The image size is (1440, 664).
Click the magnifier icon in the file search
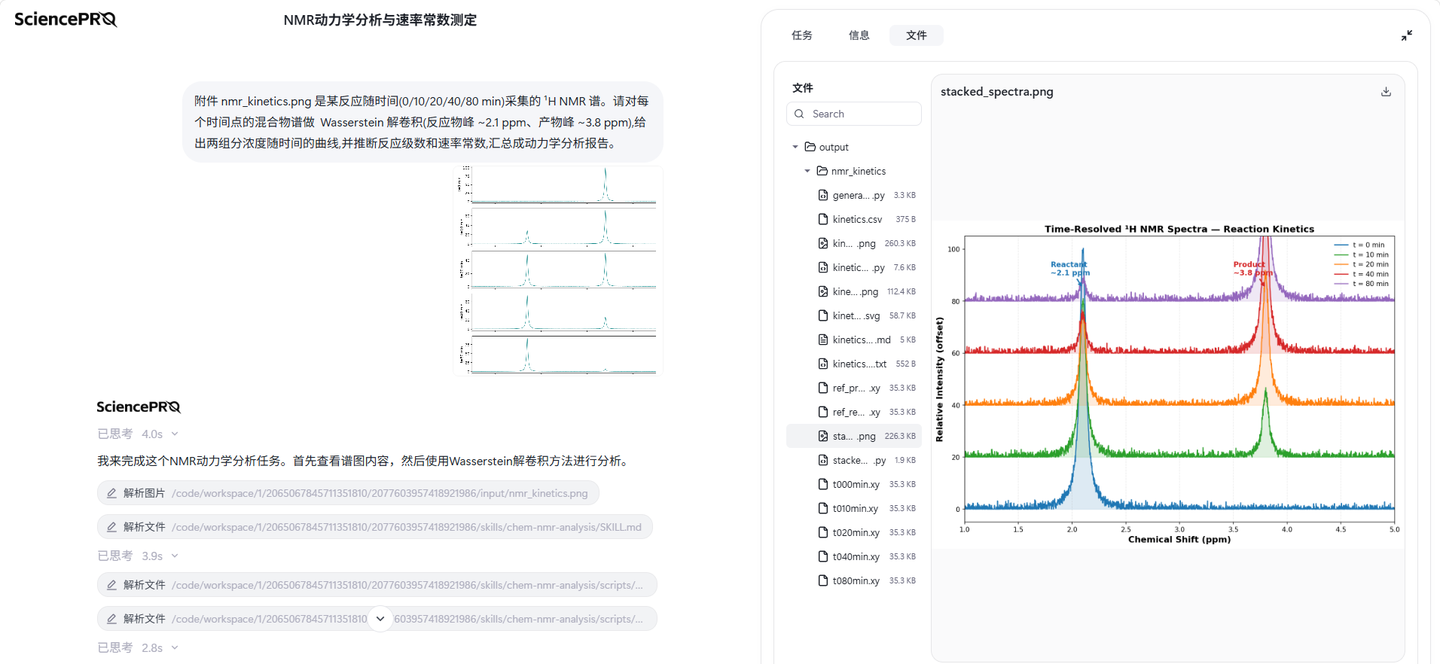800,114
